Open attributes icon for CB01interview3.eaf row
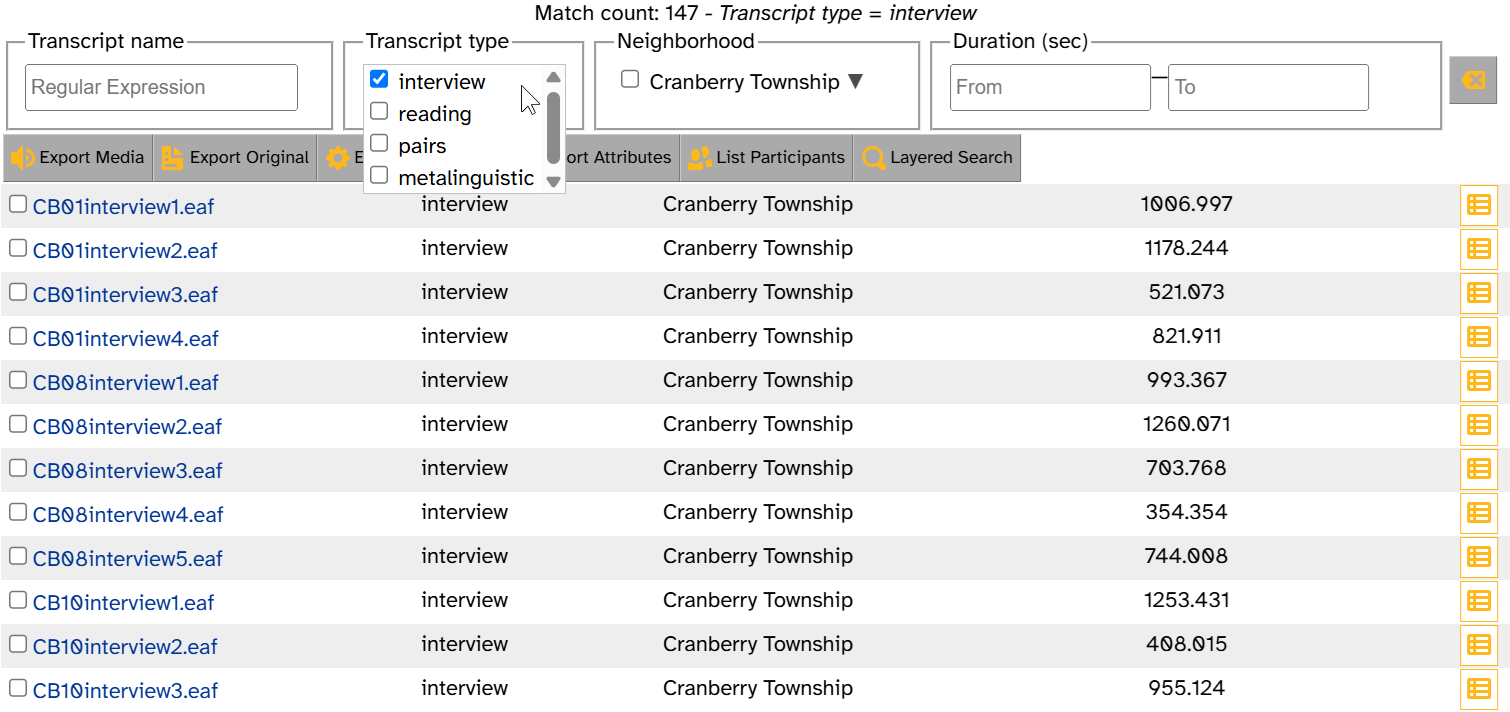Viewport: 1510px width, 712px height. click(1479, 293)
